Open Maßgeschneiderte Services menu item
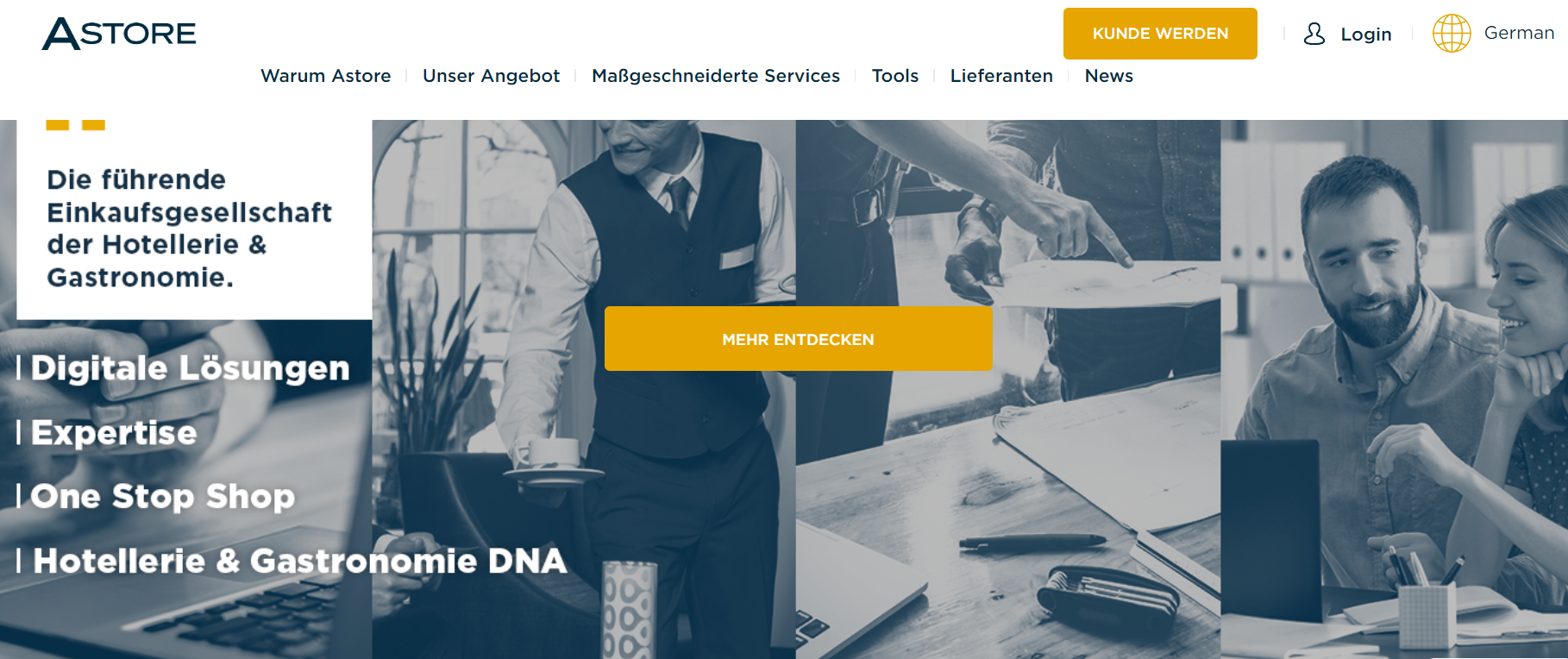The width and height of the screenshot is (1568, 659). pyautogui.click(x=716, y=76)
